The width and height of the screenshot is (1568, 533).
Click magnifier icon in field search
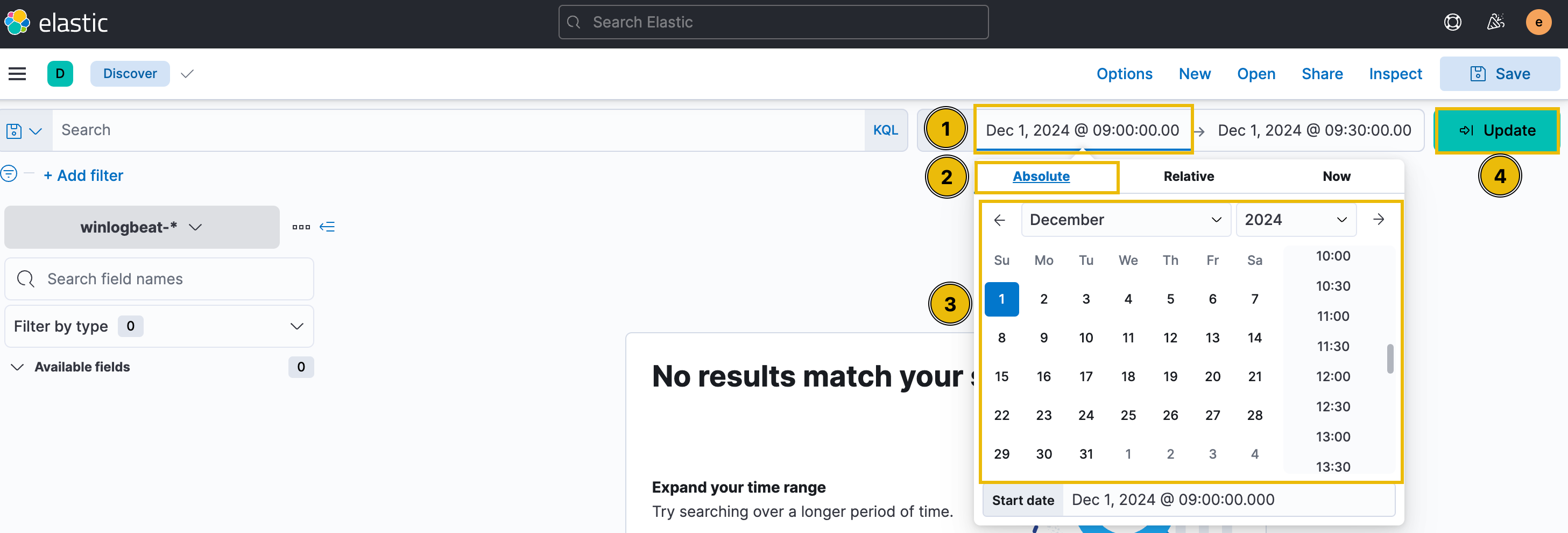[x=26, y=279]
